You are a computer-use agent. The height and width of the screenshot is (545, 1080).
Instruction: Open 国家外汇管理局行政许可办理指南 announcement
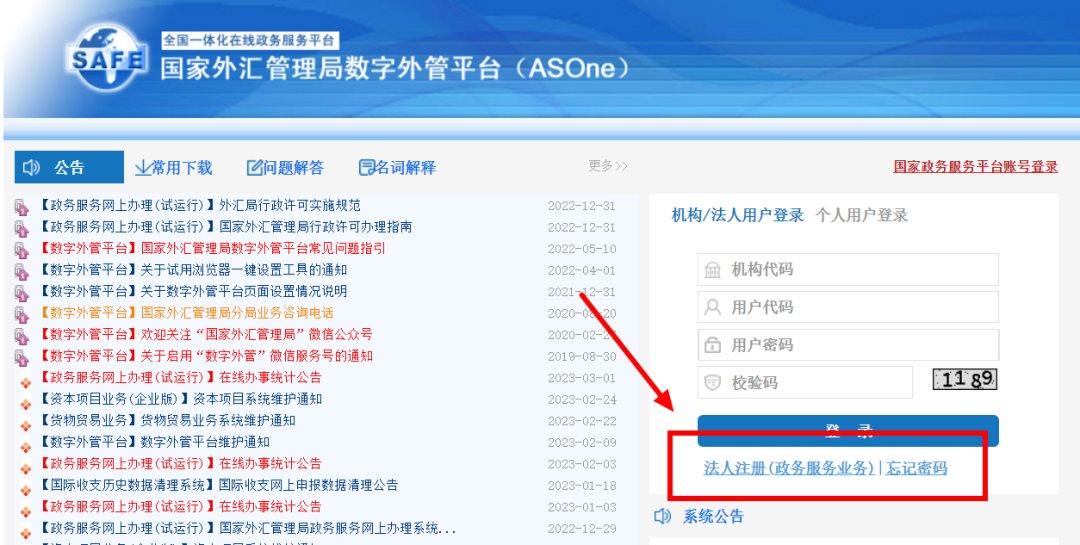[x=225, y=227]
